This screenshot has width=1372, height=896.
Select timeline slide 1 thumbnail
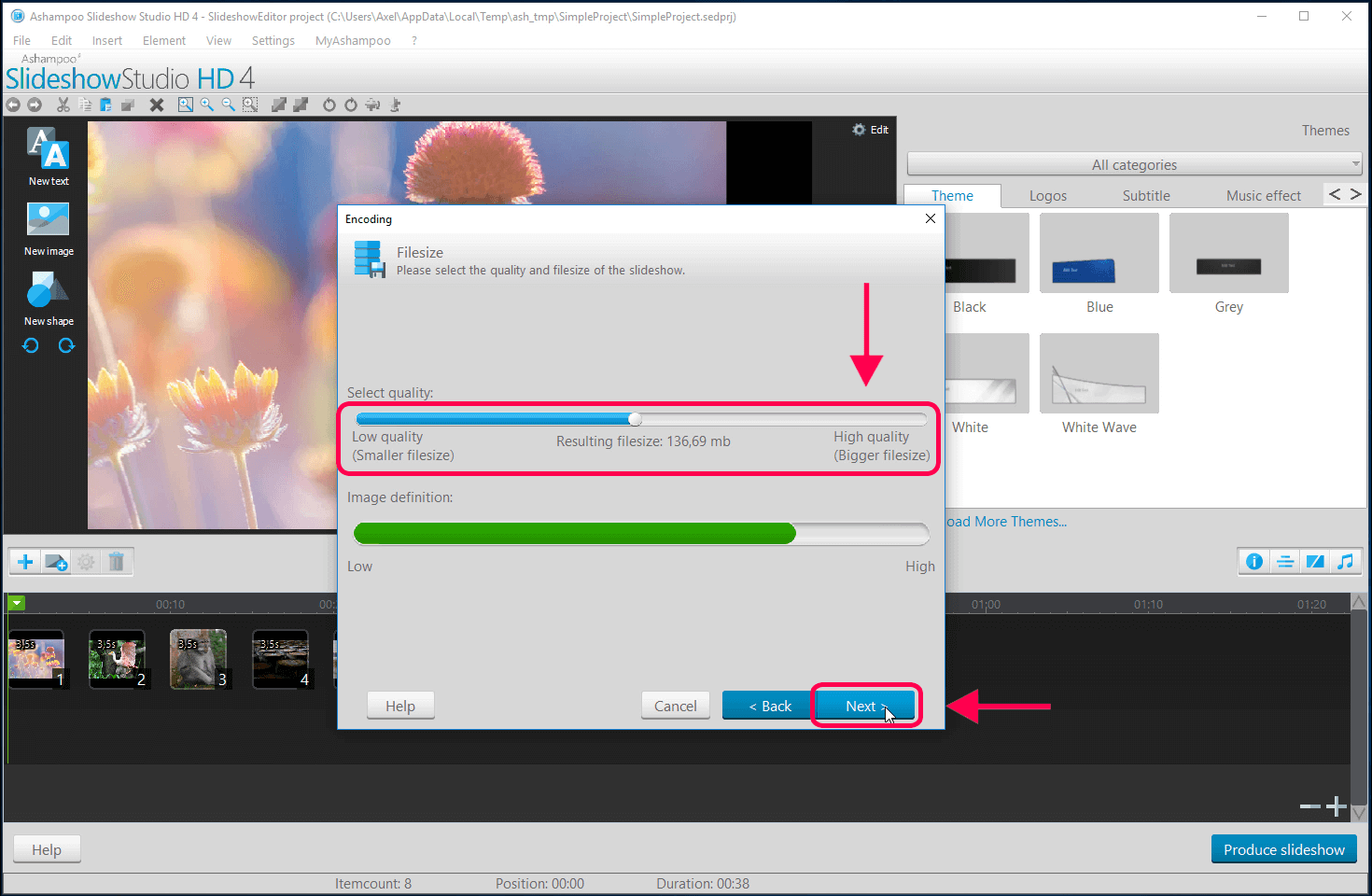click(36, 660)
